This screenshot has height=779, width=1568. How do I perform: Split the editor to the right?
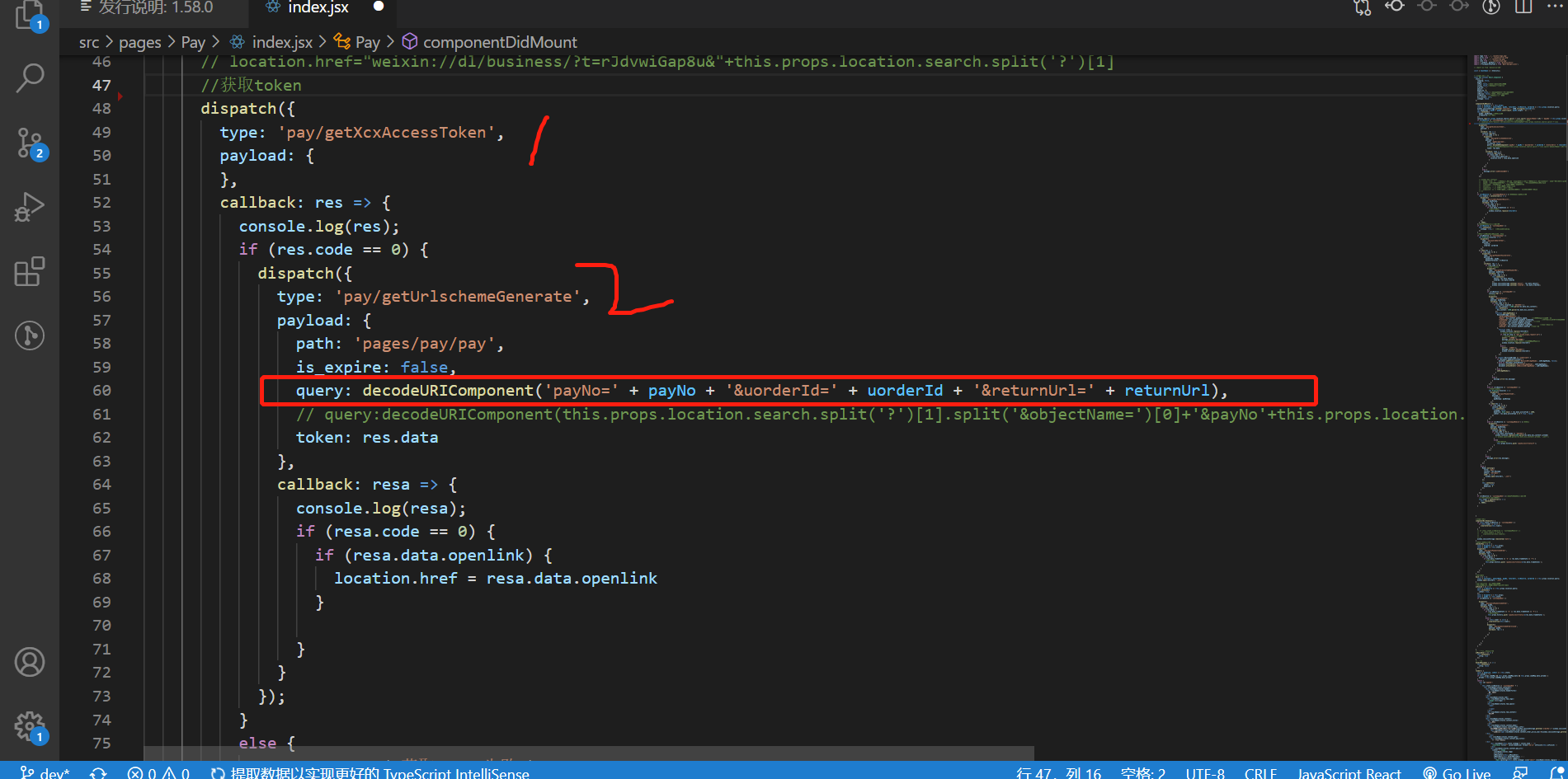1523,7
